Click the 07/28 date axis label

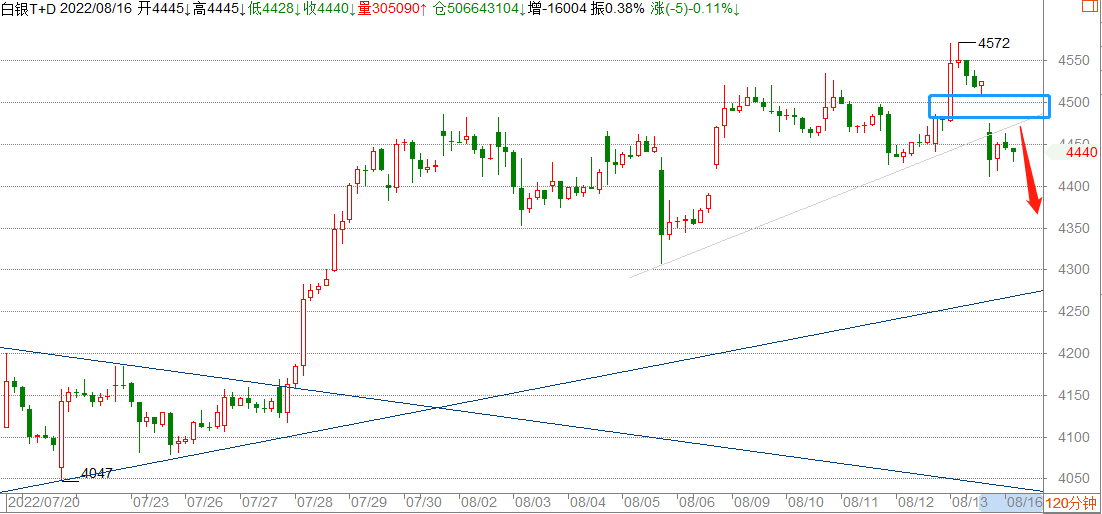click(x=314, y=503)
